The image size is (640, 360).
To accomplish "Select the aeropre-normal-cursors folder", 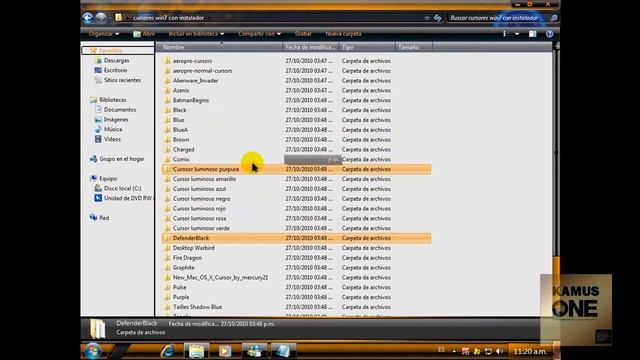I will click(202, 71).
